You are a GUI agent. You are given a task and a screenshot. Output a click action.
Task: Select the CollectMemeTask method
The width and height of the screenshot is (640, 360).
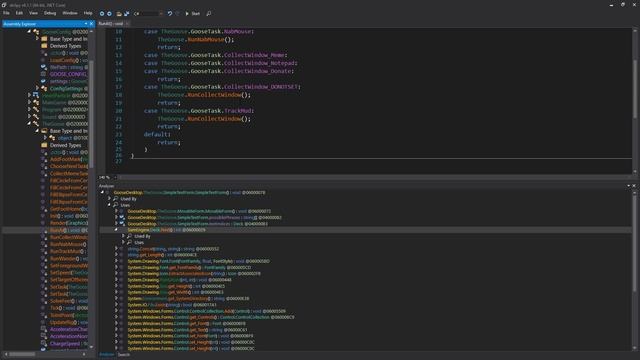(x=69, y=173)
